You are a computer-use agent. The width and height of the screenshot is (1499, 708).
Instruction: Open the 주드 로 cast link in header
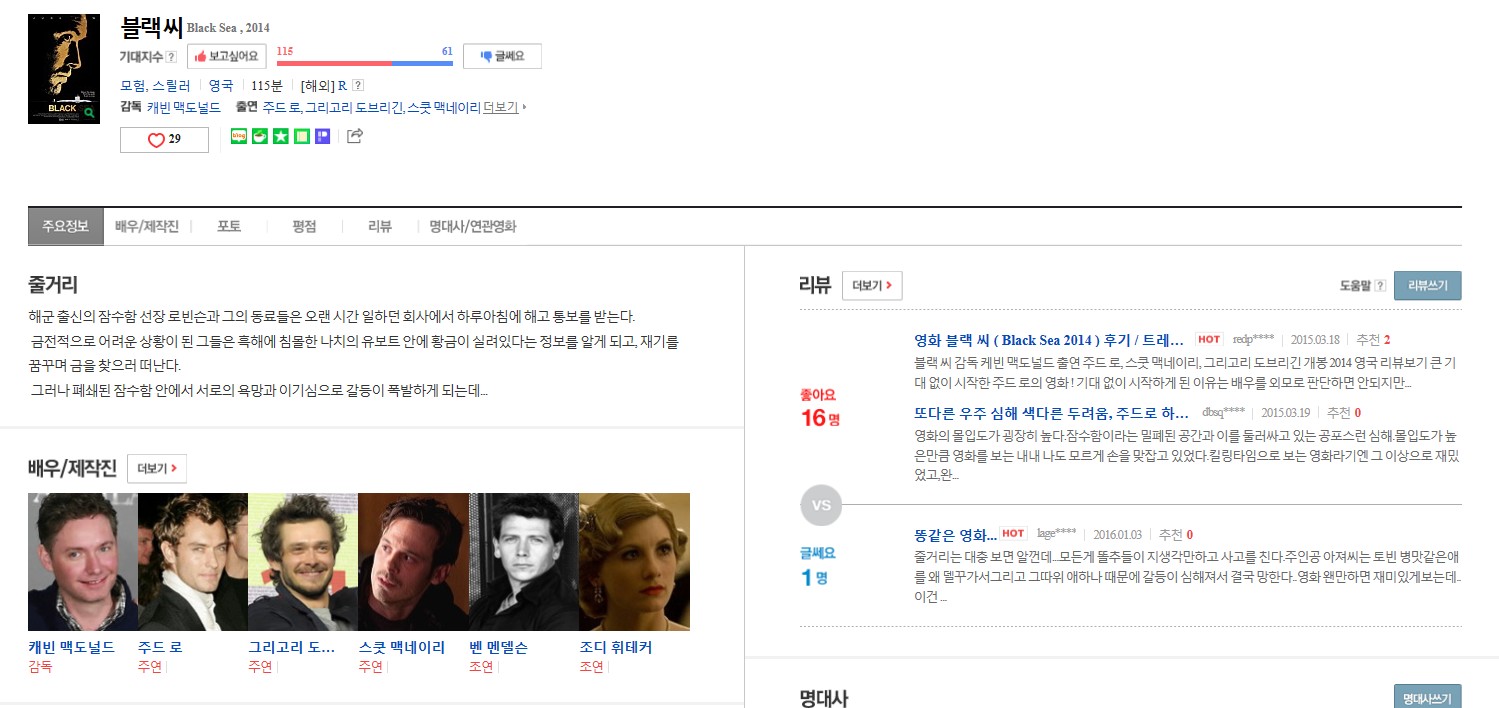tap(281, 107)
